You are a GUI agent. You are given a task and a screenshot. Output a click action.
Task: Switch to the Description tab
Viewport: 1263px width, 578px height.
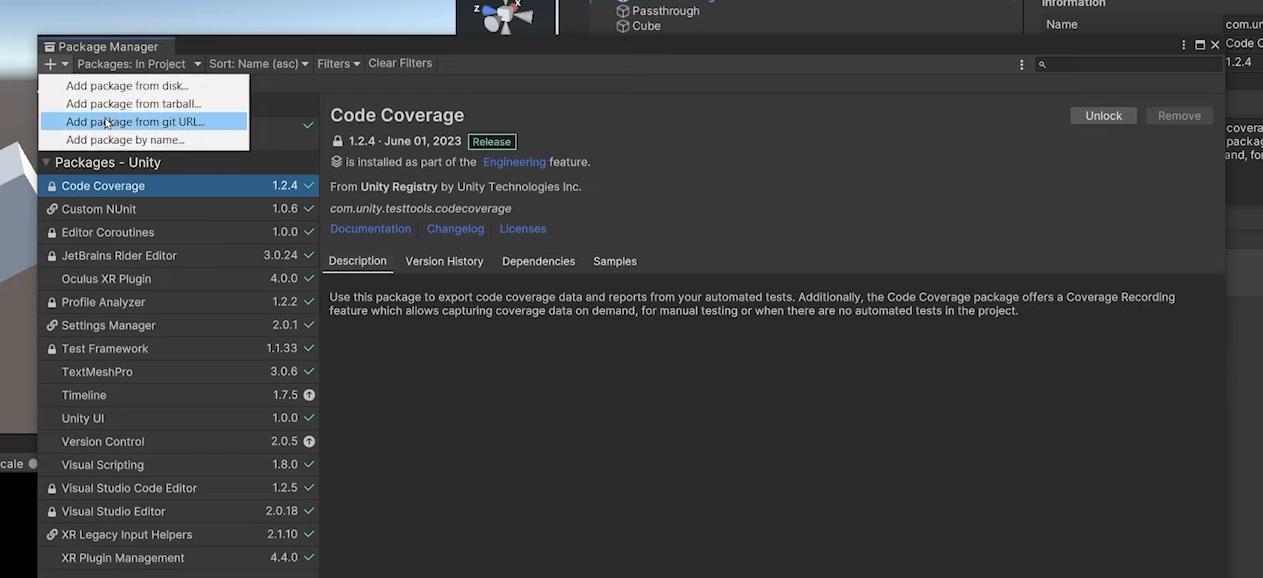coord(358,261)
